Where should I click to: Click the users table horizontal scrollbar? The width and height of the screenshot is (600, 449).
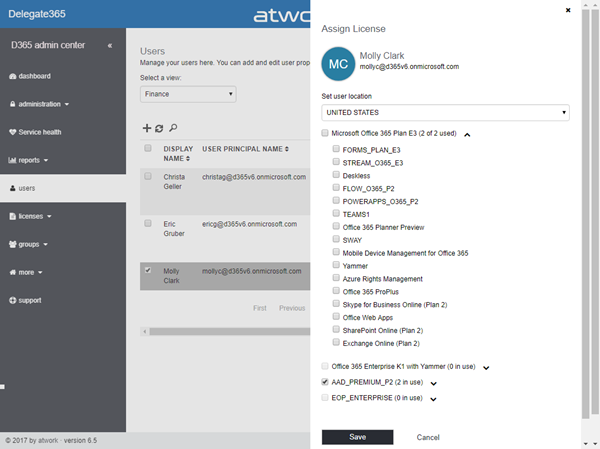230,331
